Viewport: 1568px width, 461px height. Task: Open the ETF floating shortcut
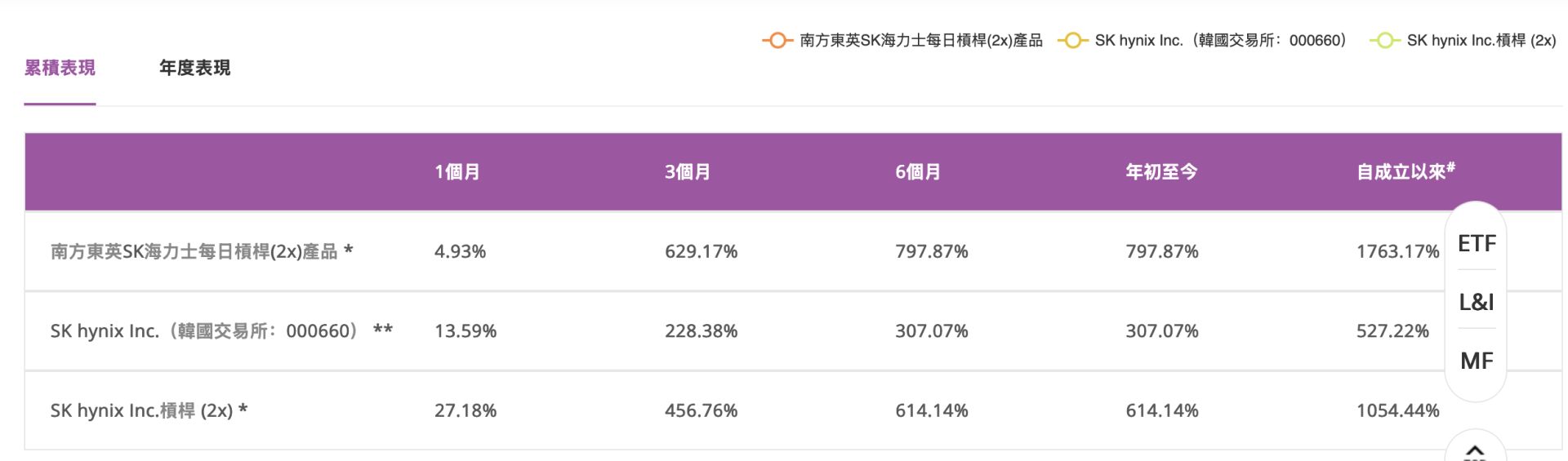(1477, 243)
